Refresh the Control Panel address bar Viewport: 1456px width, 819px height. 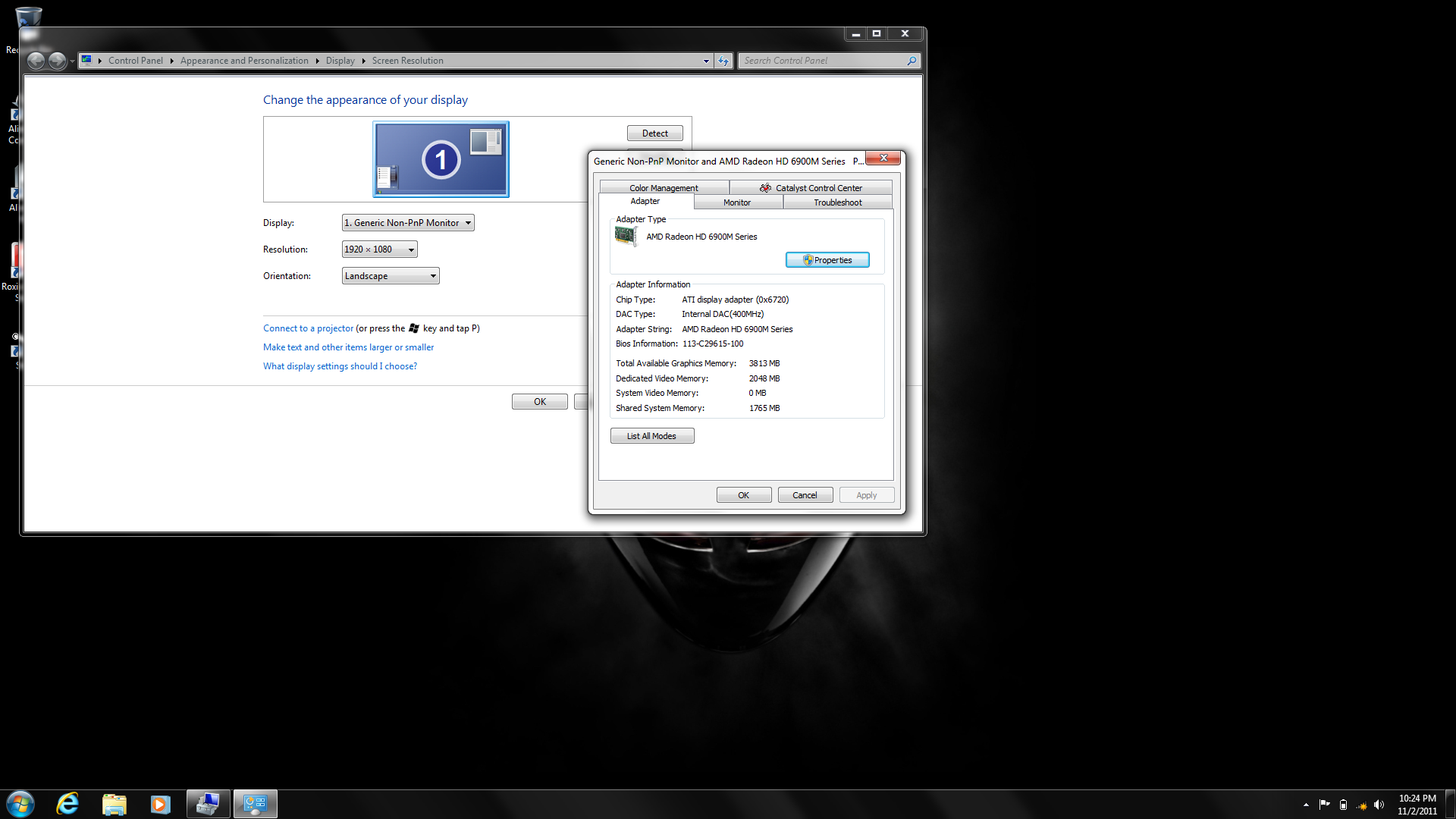click(x=723, y=61)
